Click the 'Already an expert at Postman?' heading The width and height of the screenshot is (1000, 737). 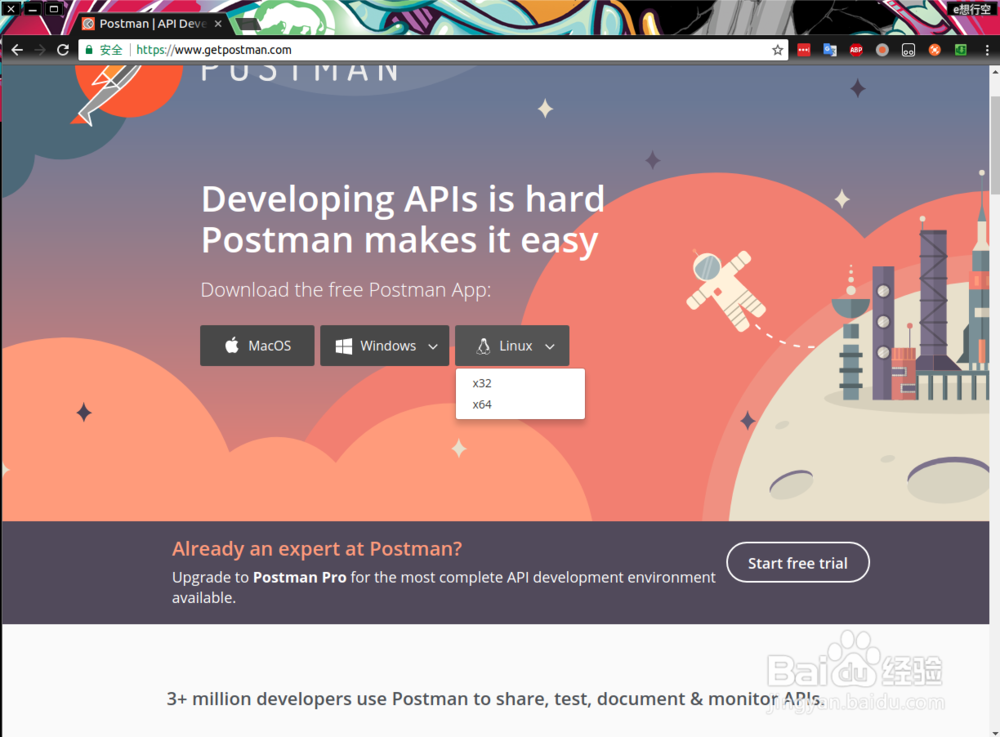[x=317, y=549]
